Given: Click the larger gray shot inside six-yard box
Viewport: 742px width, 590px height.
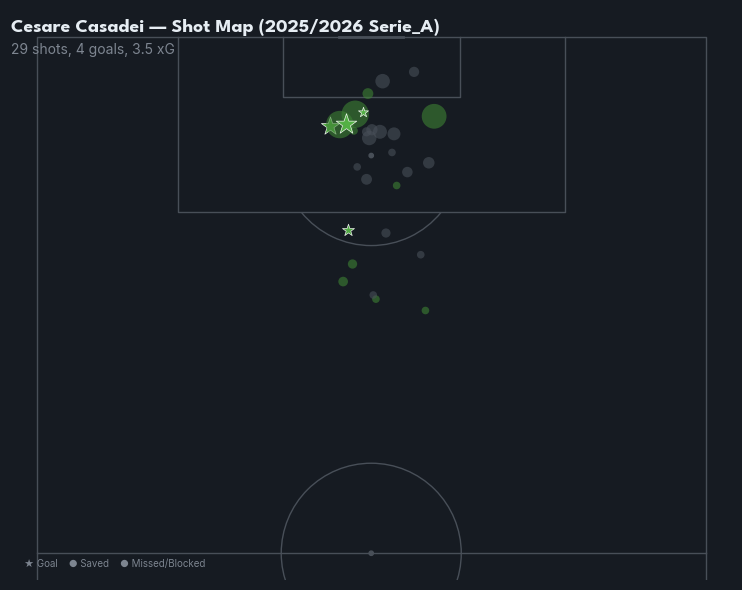Looking at the screenshot, I should pyautogui.click(x=382, y=81).
